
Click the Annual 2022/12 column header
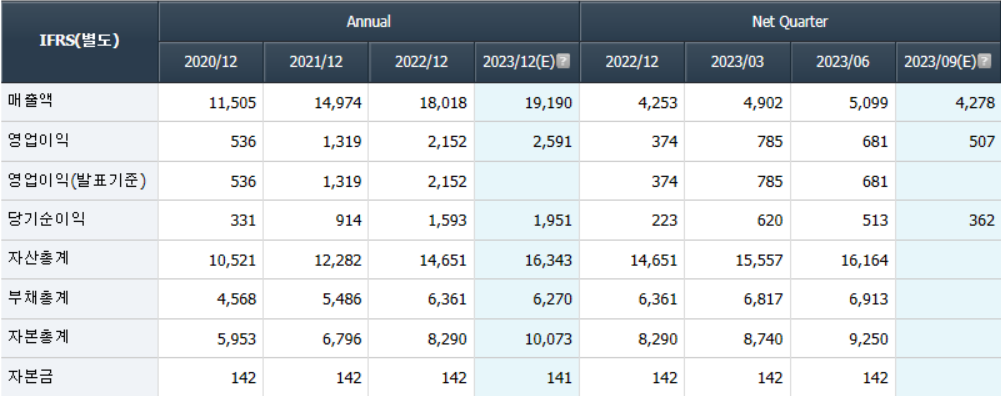pos(421,62)
